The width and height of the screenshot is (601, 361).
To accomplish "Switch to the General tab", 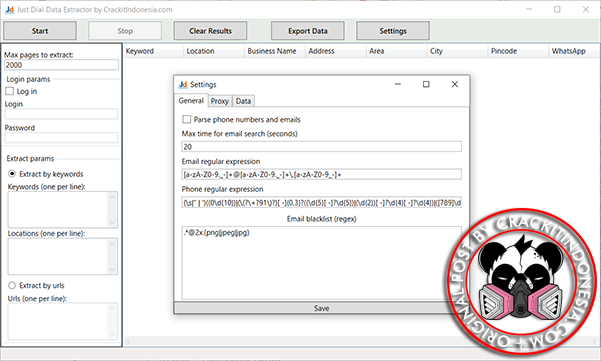I will (x=191, y=100).
